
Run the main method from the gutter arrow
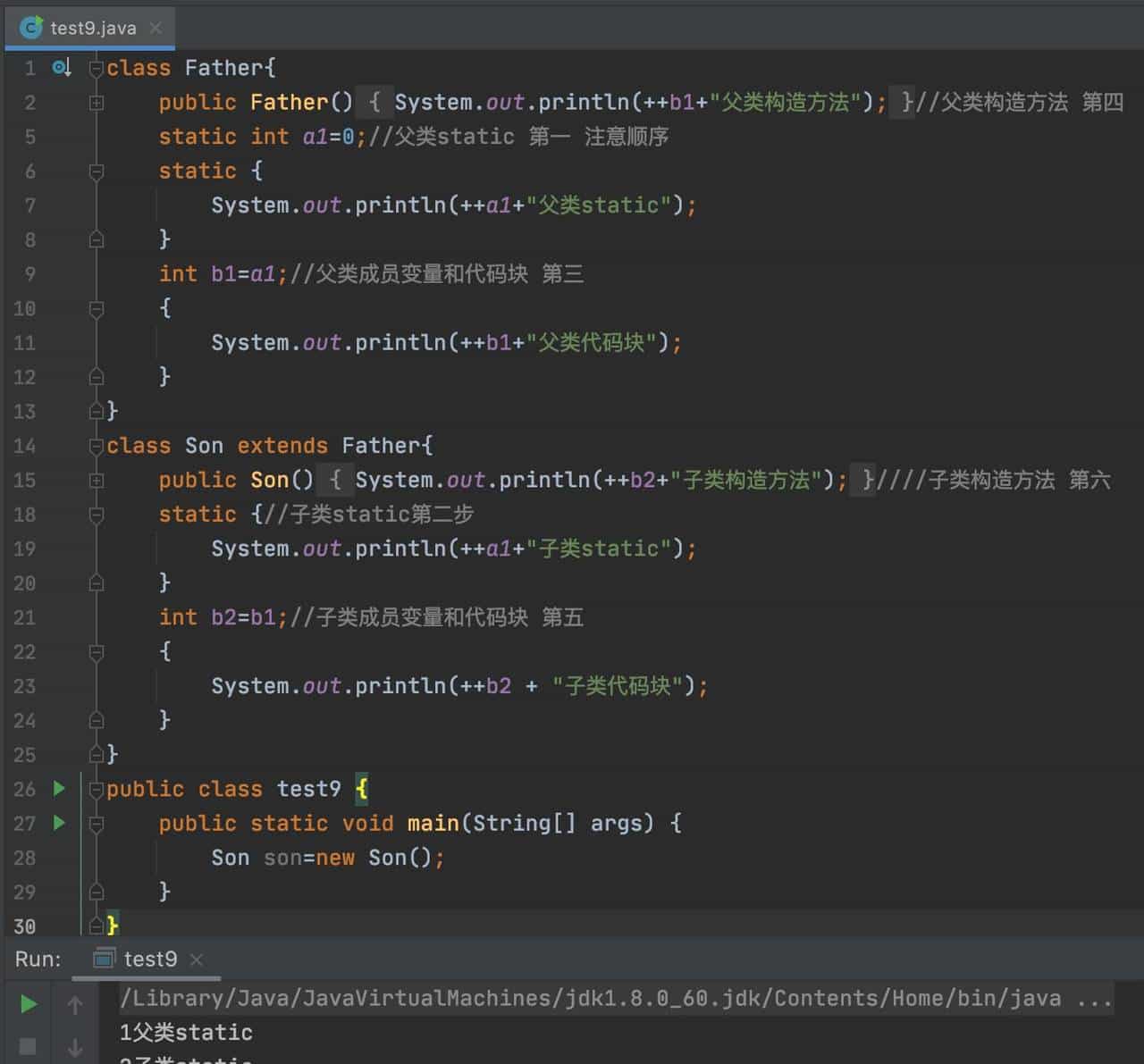click(59, 822)
